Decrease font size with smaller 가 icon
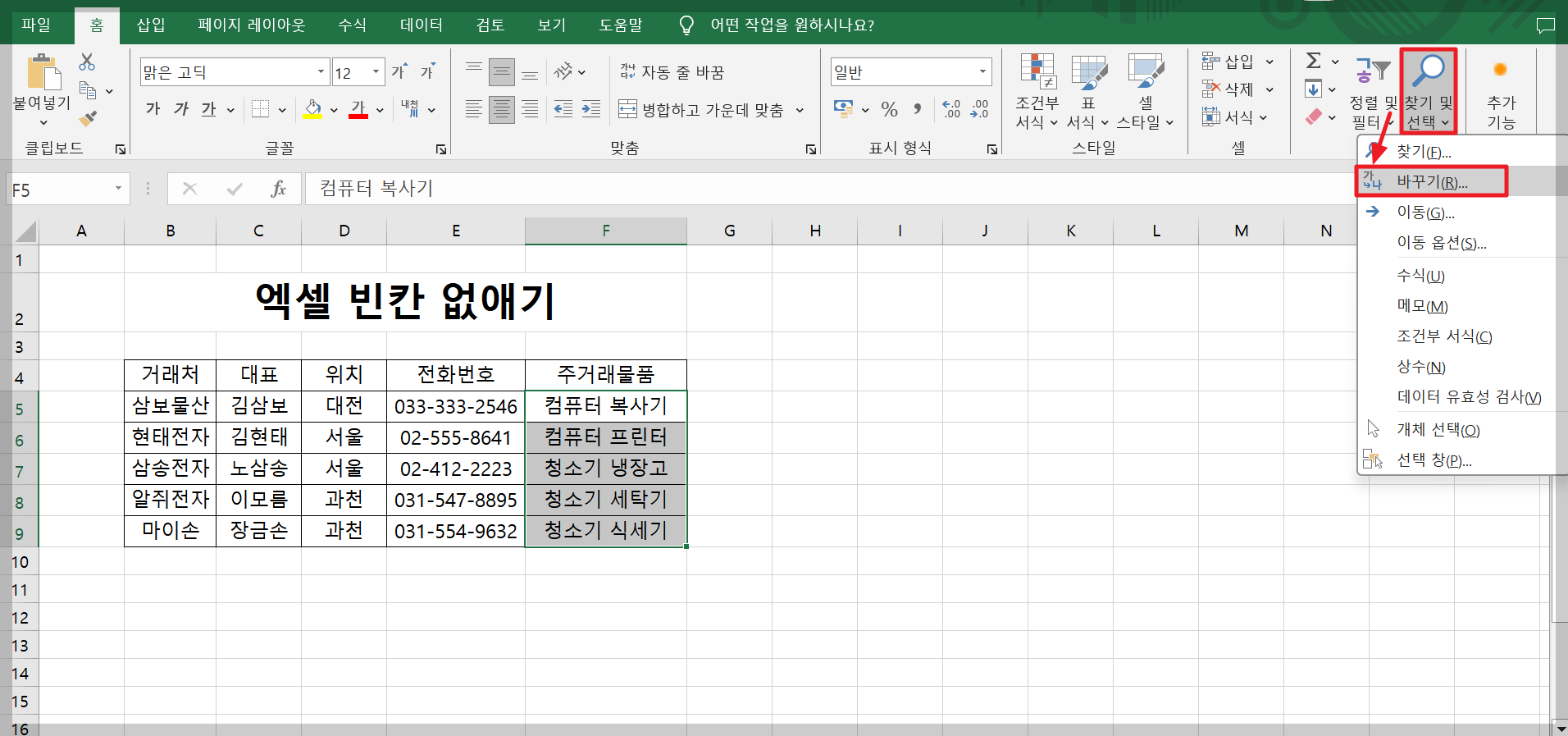 (x=427, y=72)
